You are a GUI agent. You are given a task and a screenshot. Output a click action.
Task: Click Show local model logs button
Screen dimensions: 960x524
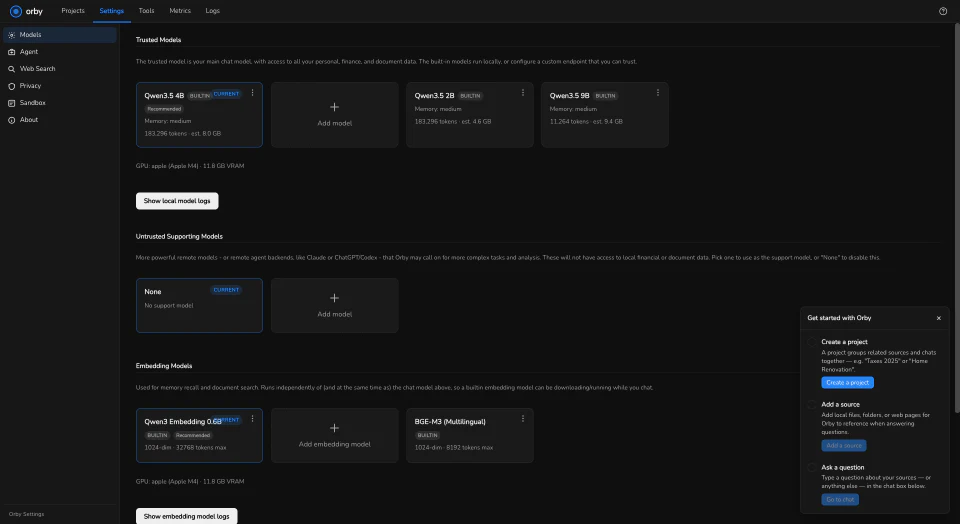[177, 201]
